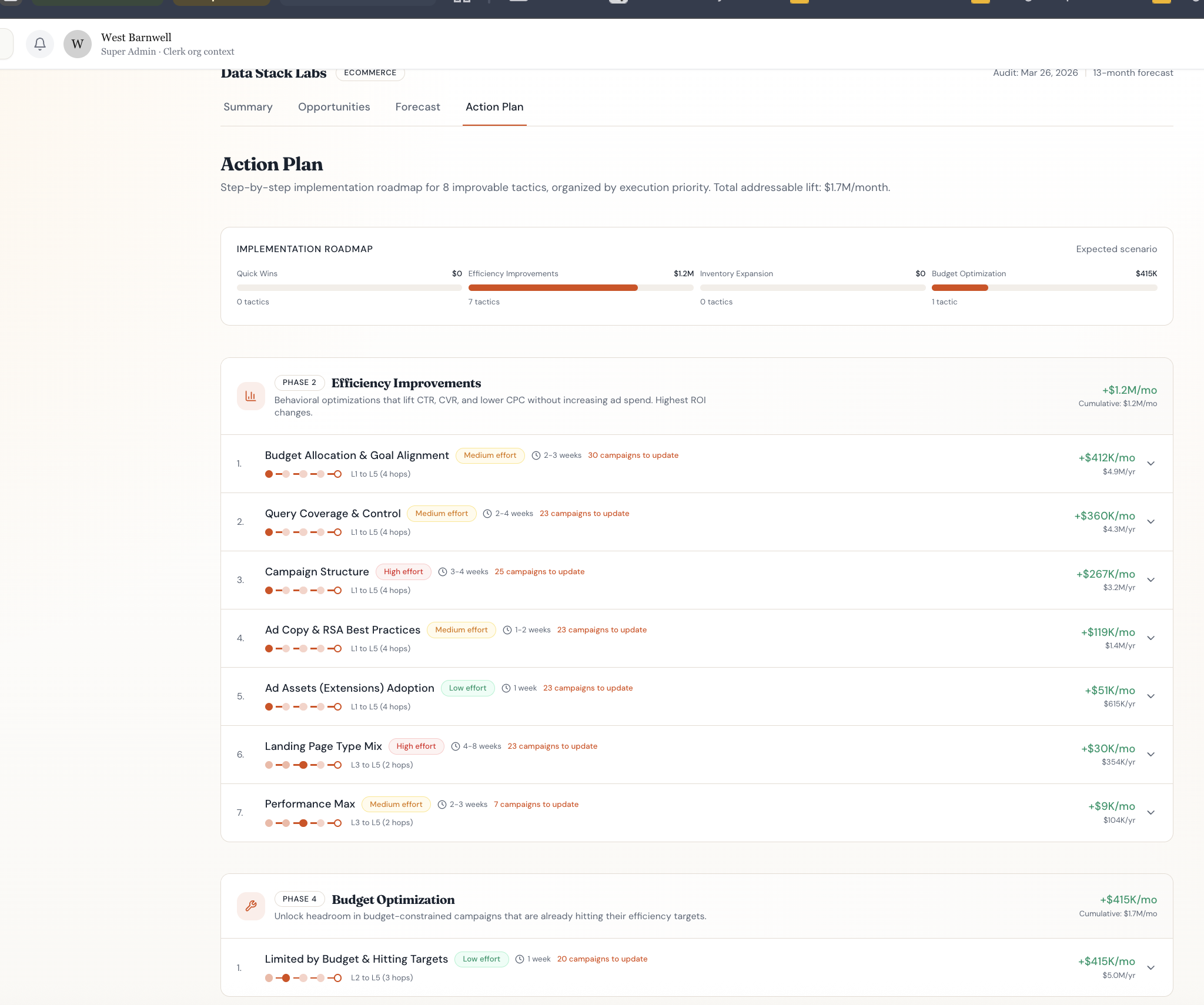Click the PHASE 4 badge
Viewport: 1204px width, 1005px height.
coord(299,899)
